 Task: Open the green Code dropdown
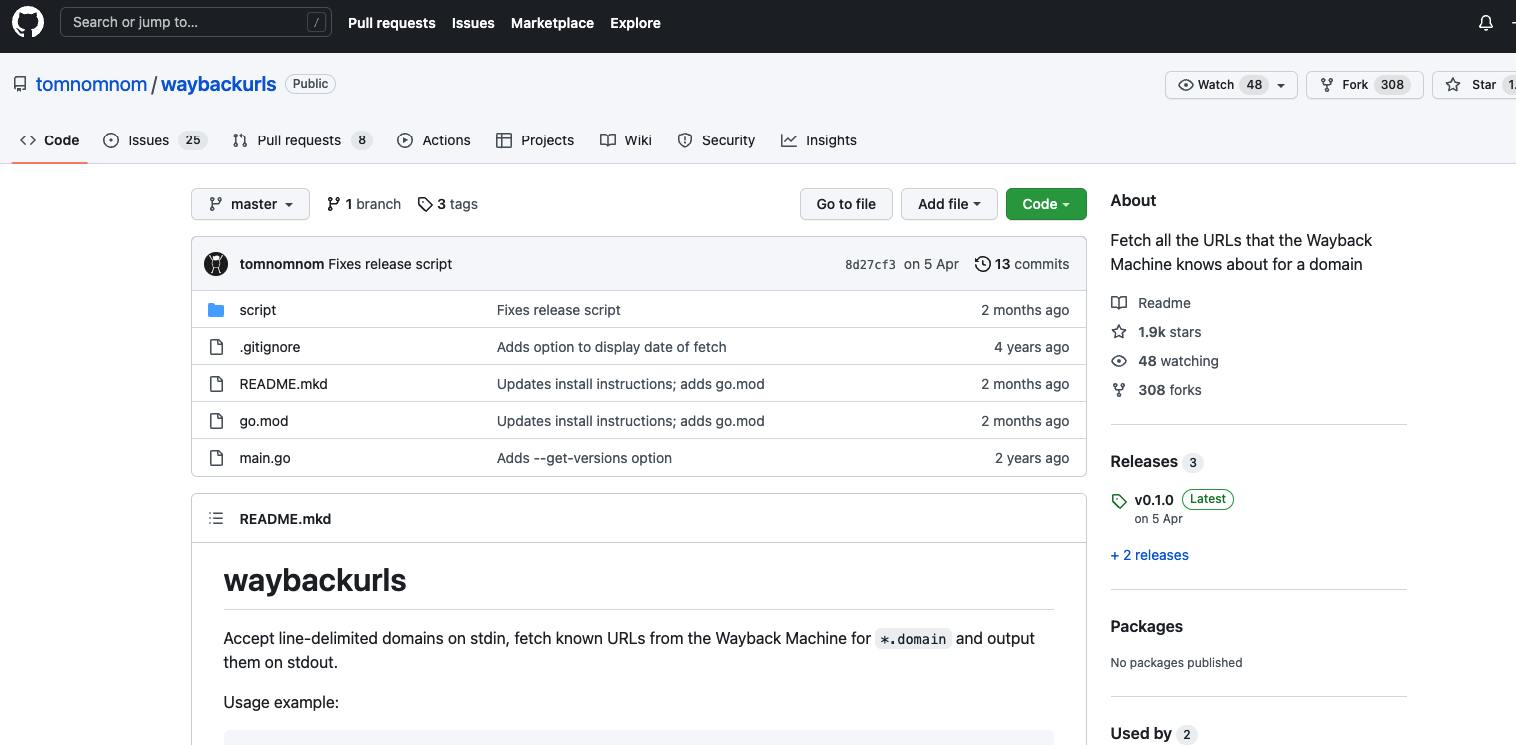pyautogui.click(x=1046, y=204)
